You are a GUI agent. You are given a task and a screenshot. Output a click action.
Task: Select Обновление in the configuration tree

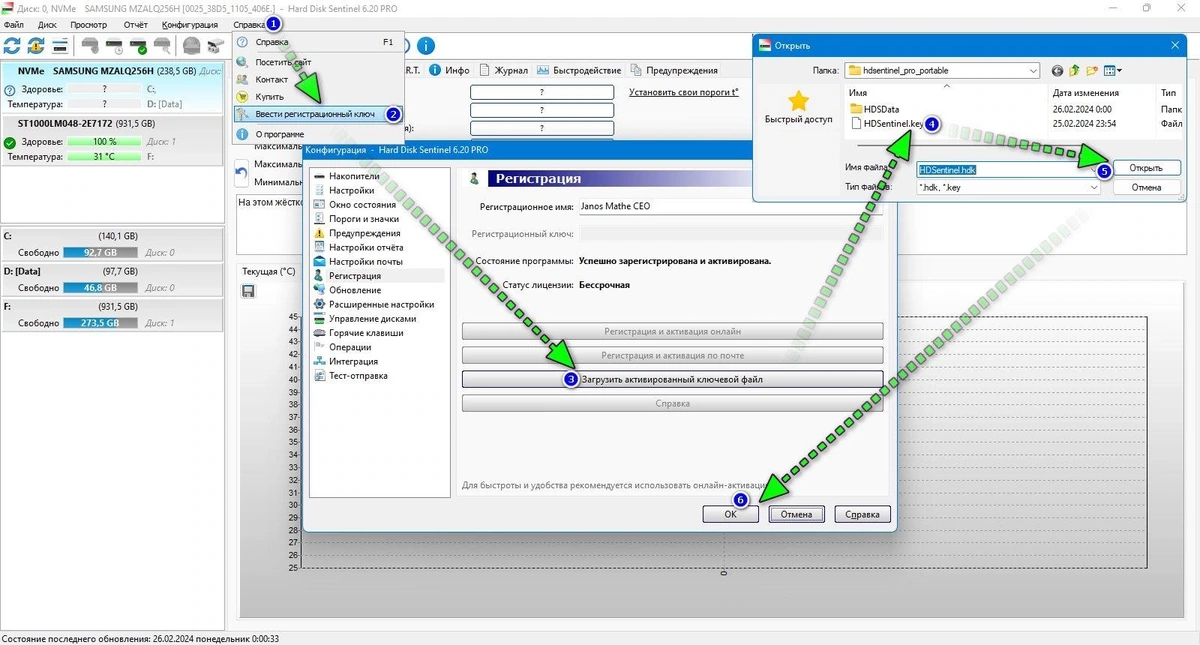(355, 290)
